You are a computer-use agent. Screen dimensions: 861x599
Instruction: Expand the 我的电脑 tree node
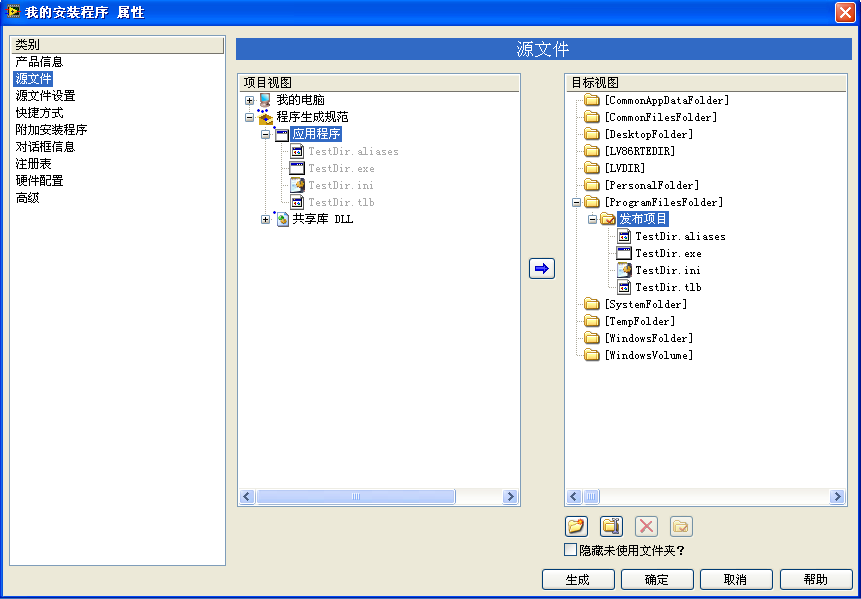pos(249,100)
